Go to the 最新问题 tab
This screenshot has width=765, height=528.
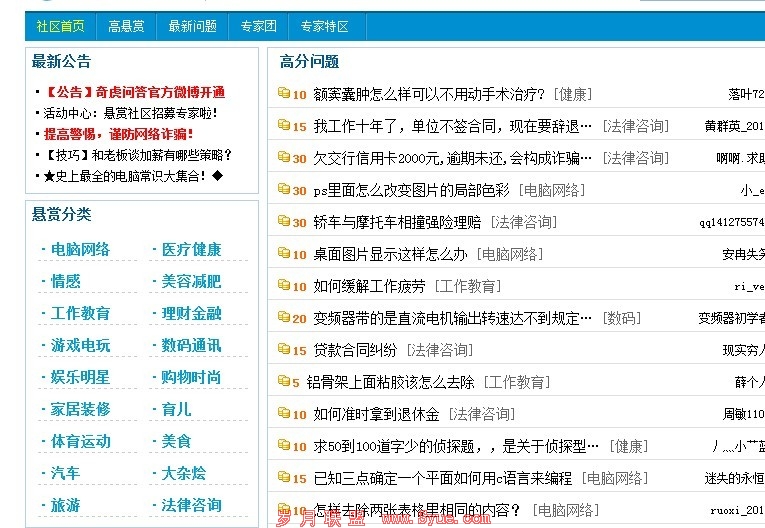tap(192, 26)
